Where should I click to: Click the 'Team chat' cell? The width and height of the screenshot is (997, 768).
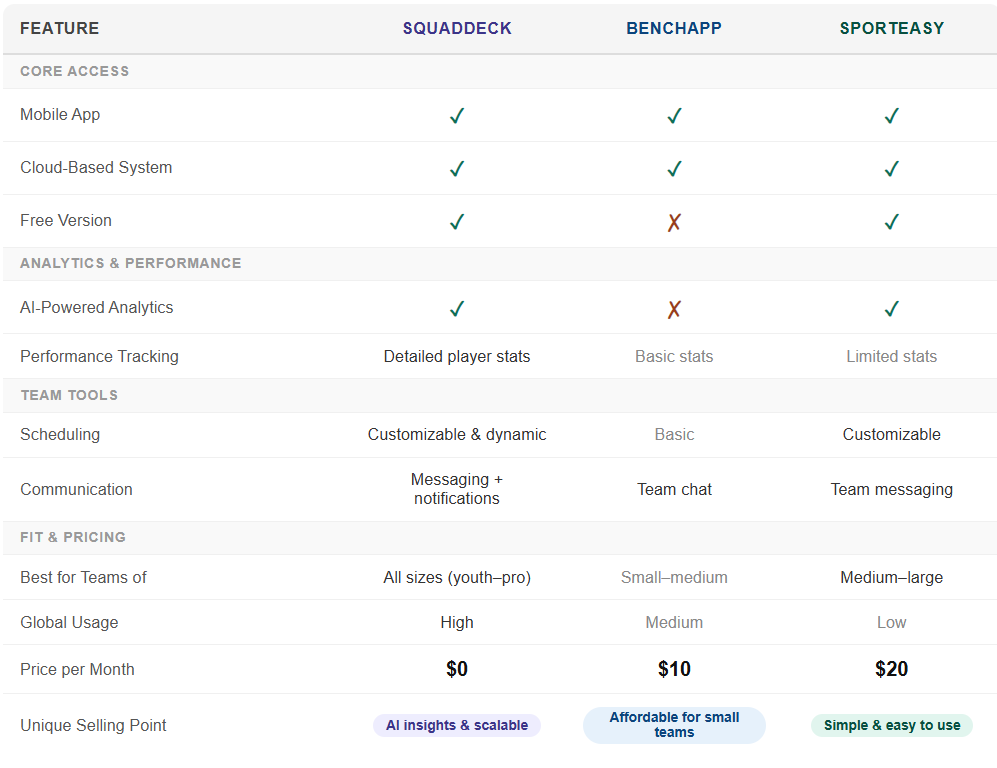(x=674, y=489)
